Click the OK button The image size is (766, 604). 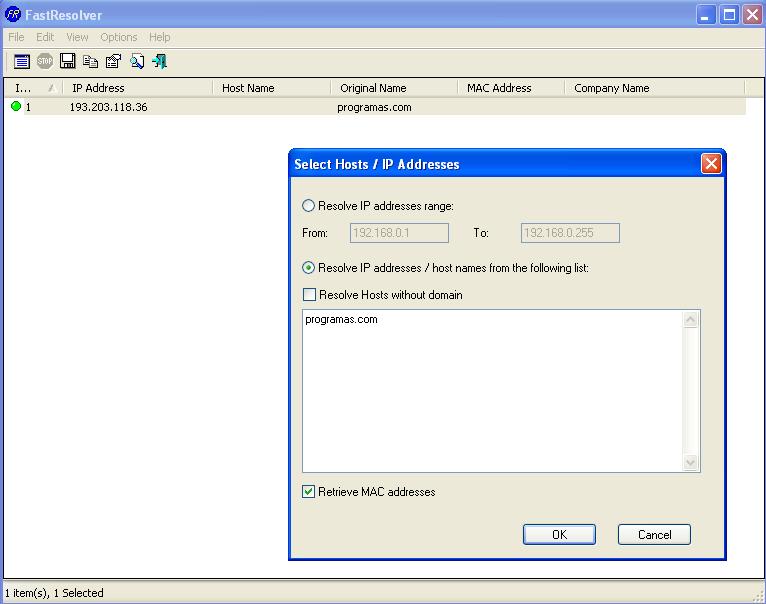pyautogui.click(x=559, y=535)
